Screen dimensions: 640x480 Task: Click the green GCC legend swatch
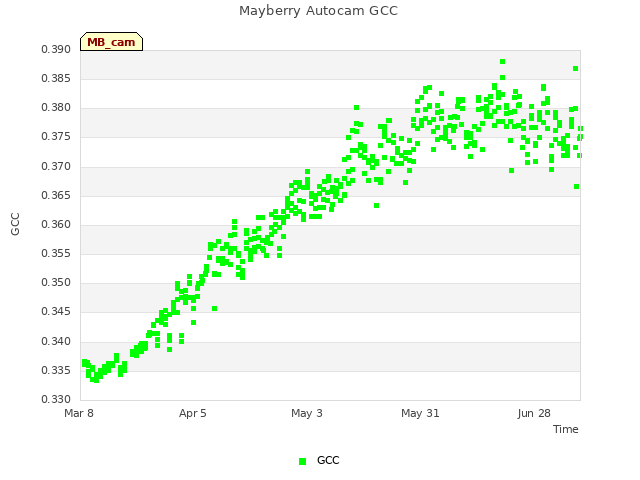coord(302,461)
